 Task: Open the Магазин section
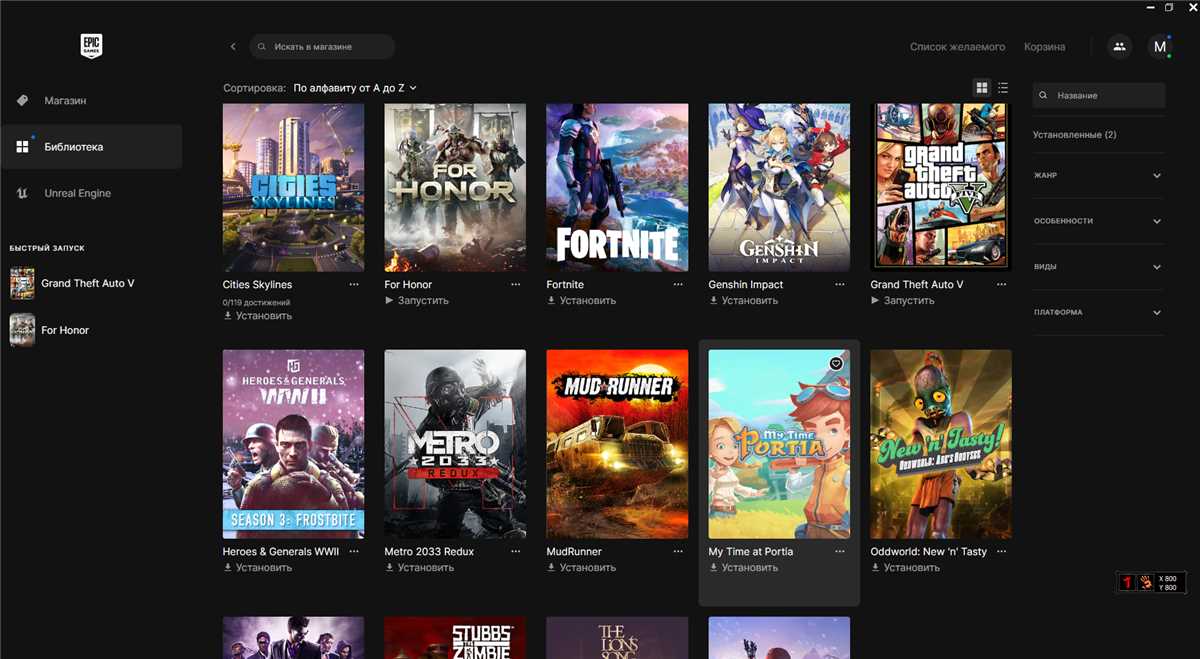pyautogui.click(x=91, y=101)
